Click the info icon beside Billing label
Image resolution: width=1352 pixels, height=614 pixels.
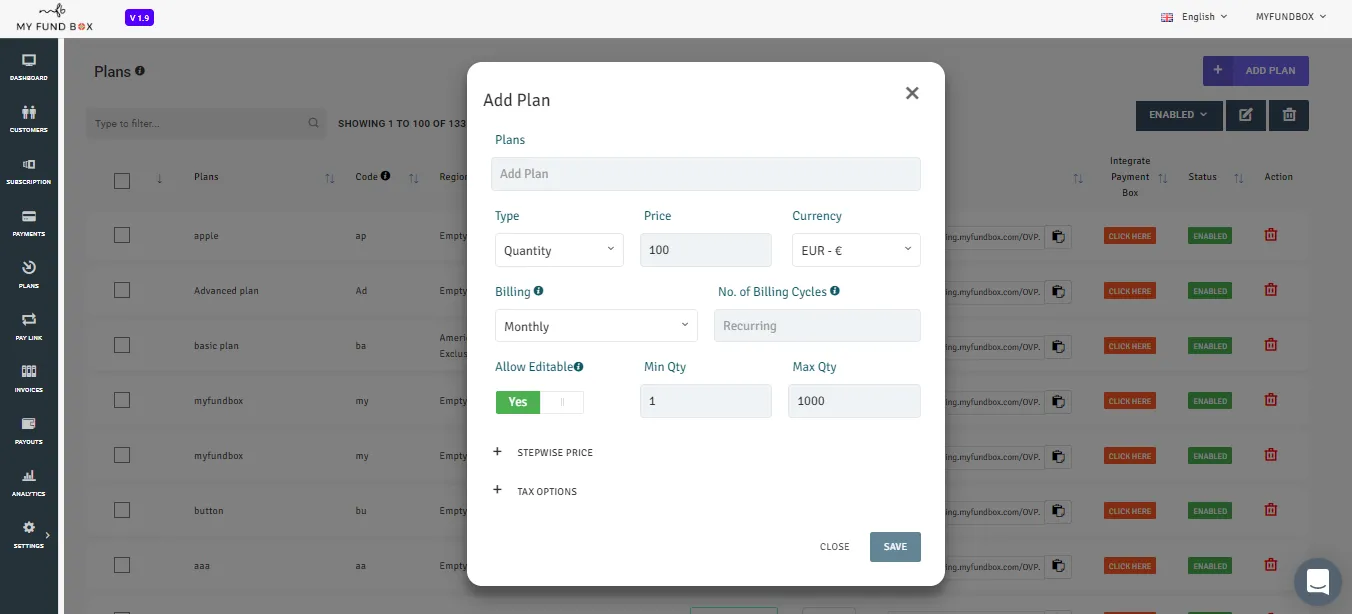tap(539, 291)
